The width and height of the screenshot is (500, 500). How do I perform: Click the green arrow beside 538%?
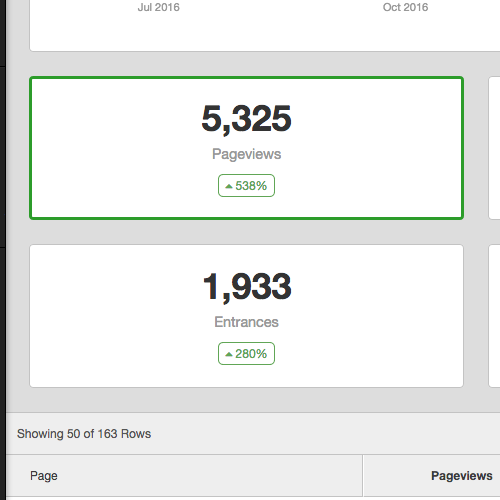[229, 186]
